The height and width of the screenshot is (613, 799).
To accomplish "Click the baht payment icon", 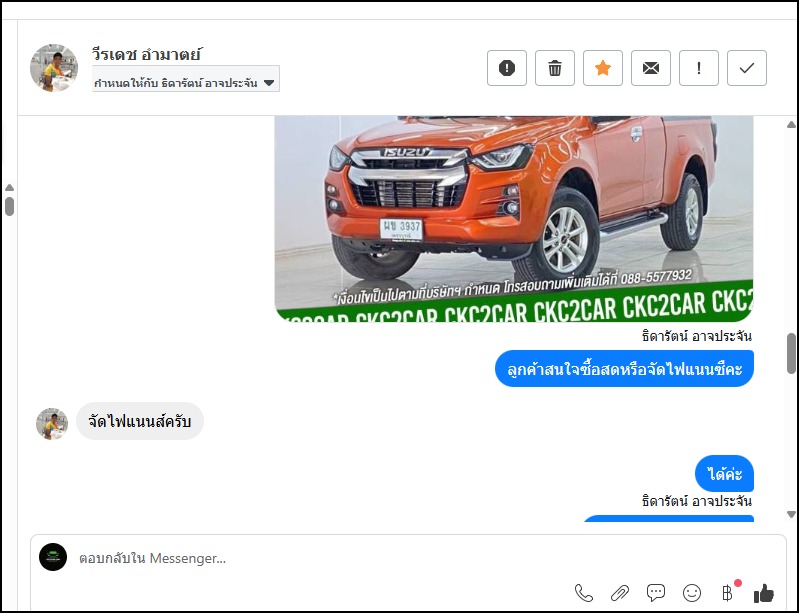I will [x=728, y=592].
